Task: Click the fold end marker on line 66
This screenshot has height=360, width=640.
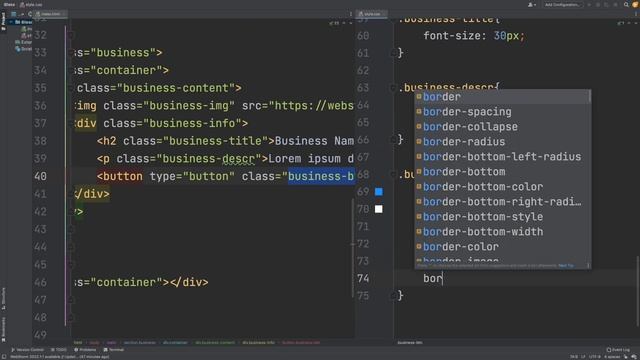Action: pyautogui.click(x=393, y=139)
